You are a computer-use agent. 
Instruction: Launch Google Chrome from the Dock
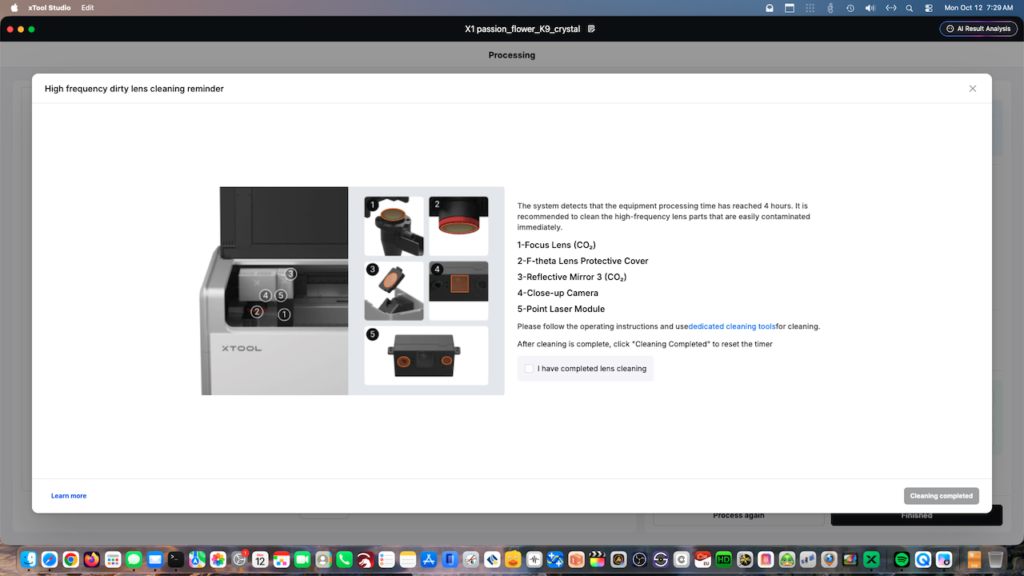[x=71, y=560]
